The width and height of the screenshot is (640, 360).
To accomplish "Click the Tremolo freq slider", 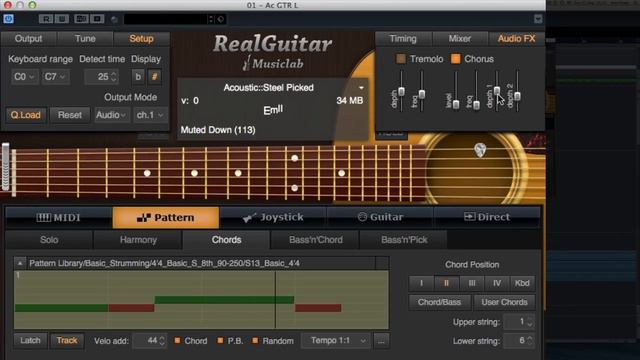I will tap(422, 94).
